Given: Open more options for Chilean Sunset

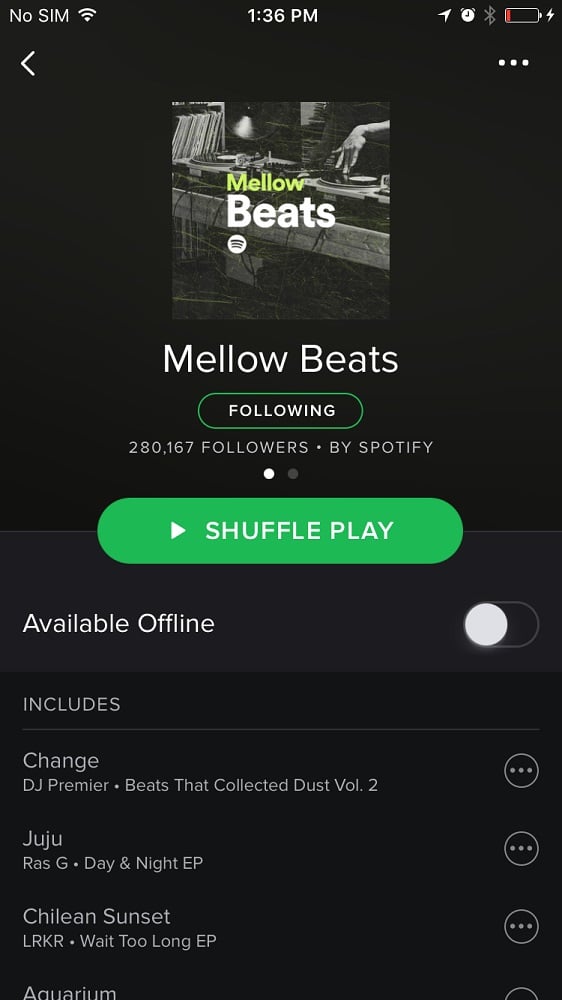Looking at the screenshot, I should [x=521, y=927].
